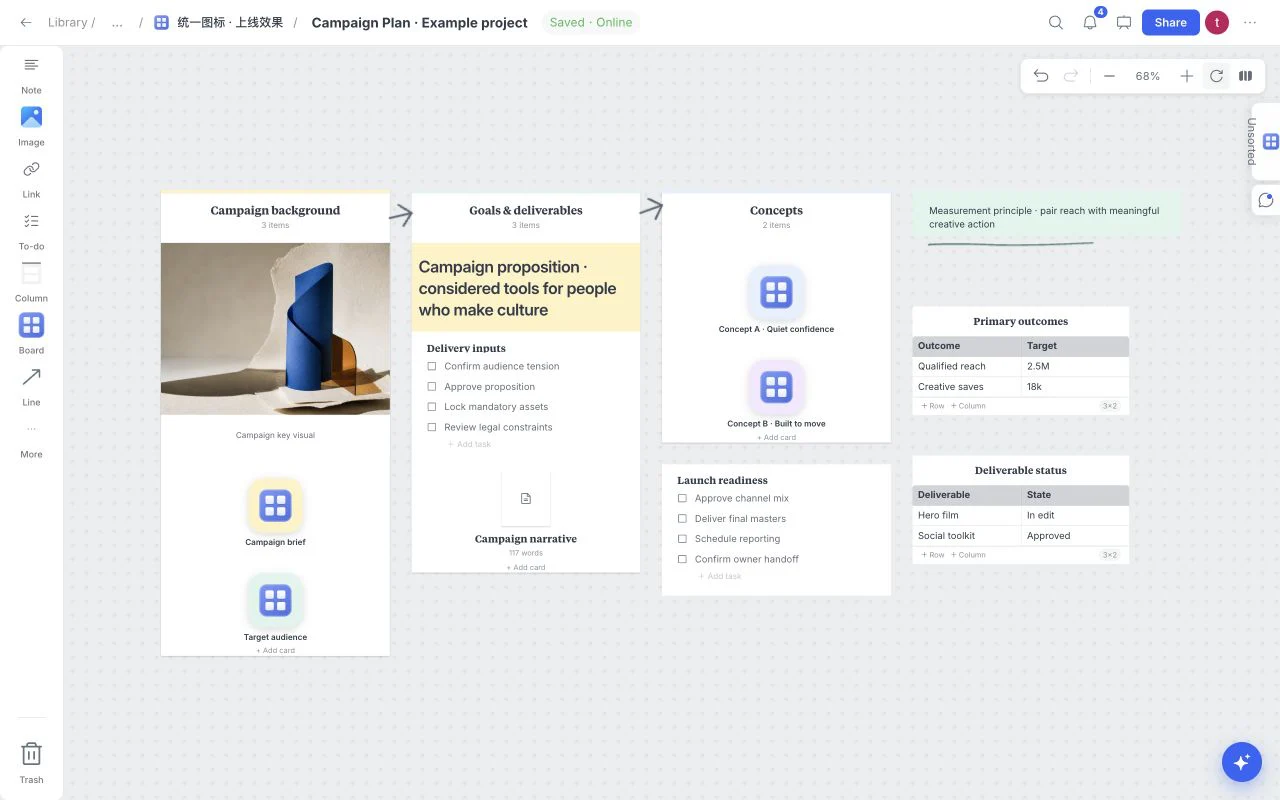Image resolution: width=1280 pixels, height=800 pixels.
Task: Select the Link tool in sidebar
Action: coord(31,178)
